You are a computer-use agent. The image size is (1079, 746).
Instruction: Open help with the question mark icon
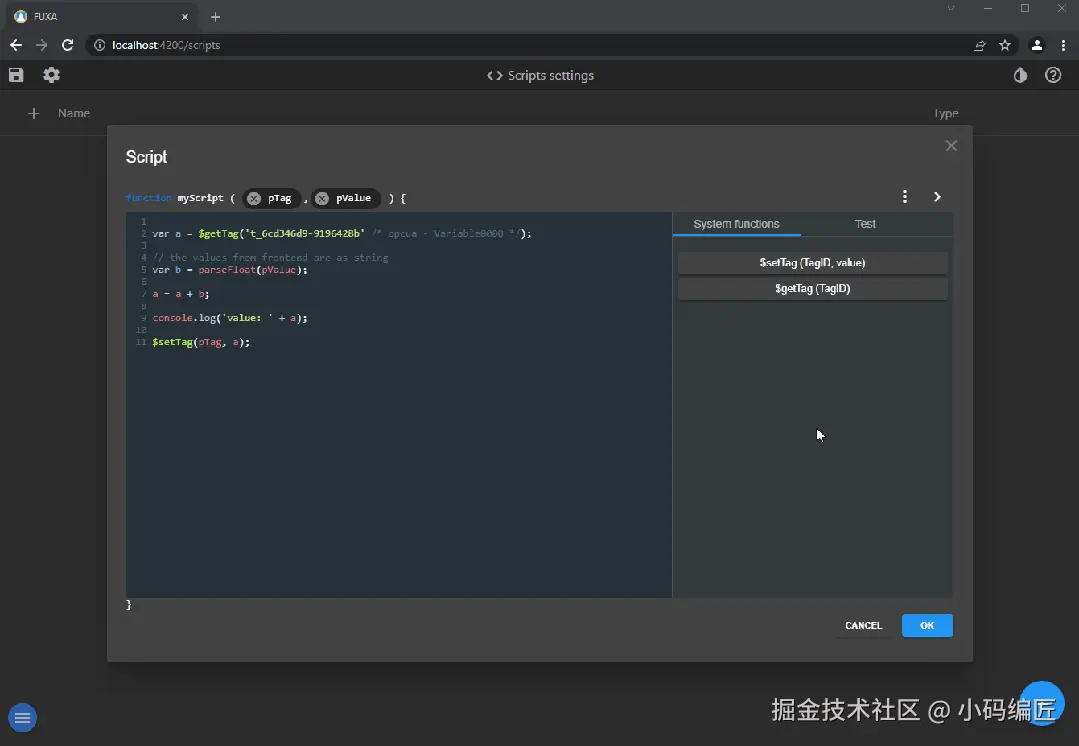coord(1053,76)
